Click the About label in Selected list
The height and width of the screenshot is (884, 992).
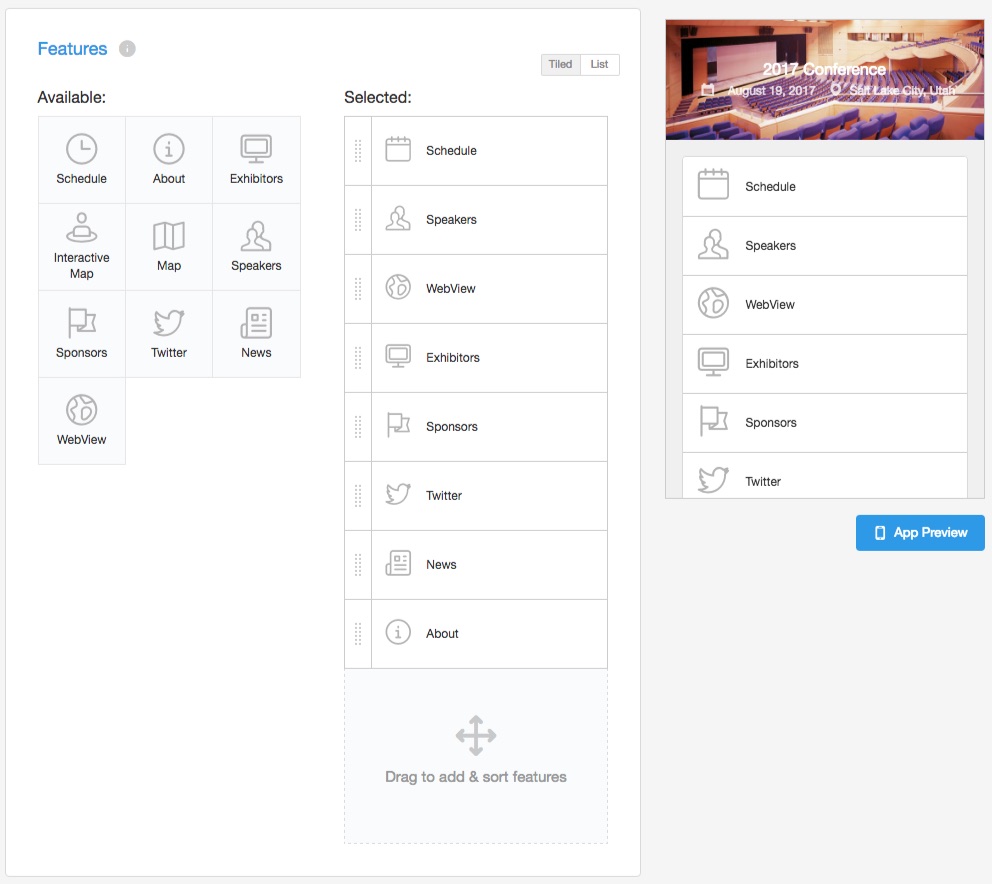[442, 633]
